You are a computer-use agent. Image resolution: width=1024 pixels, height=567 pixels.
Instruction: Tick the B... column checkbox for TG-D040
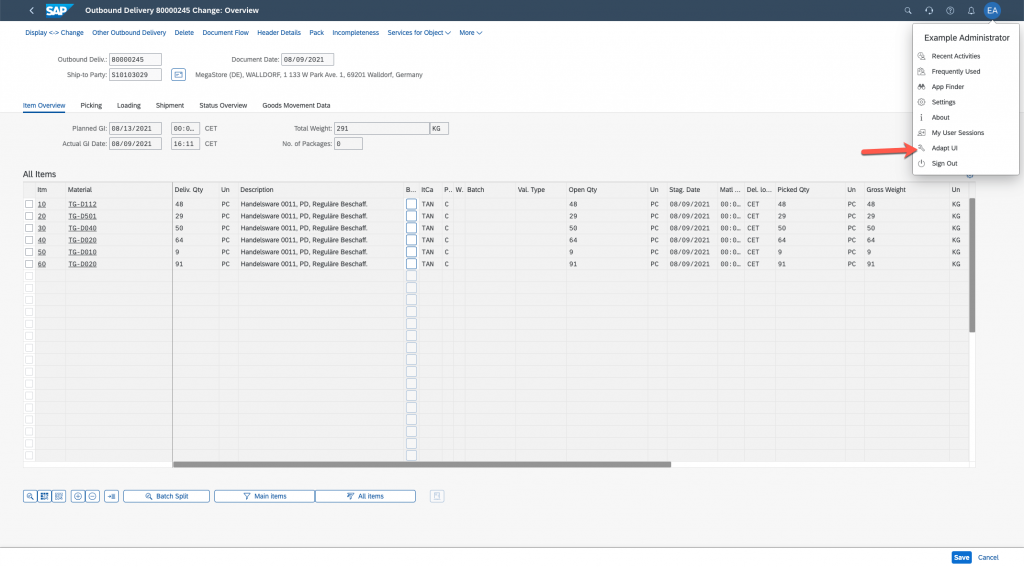click(x=411, y=228)
